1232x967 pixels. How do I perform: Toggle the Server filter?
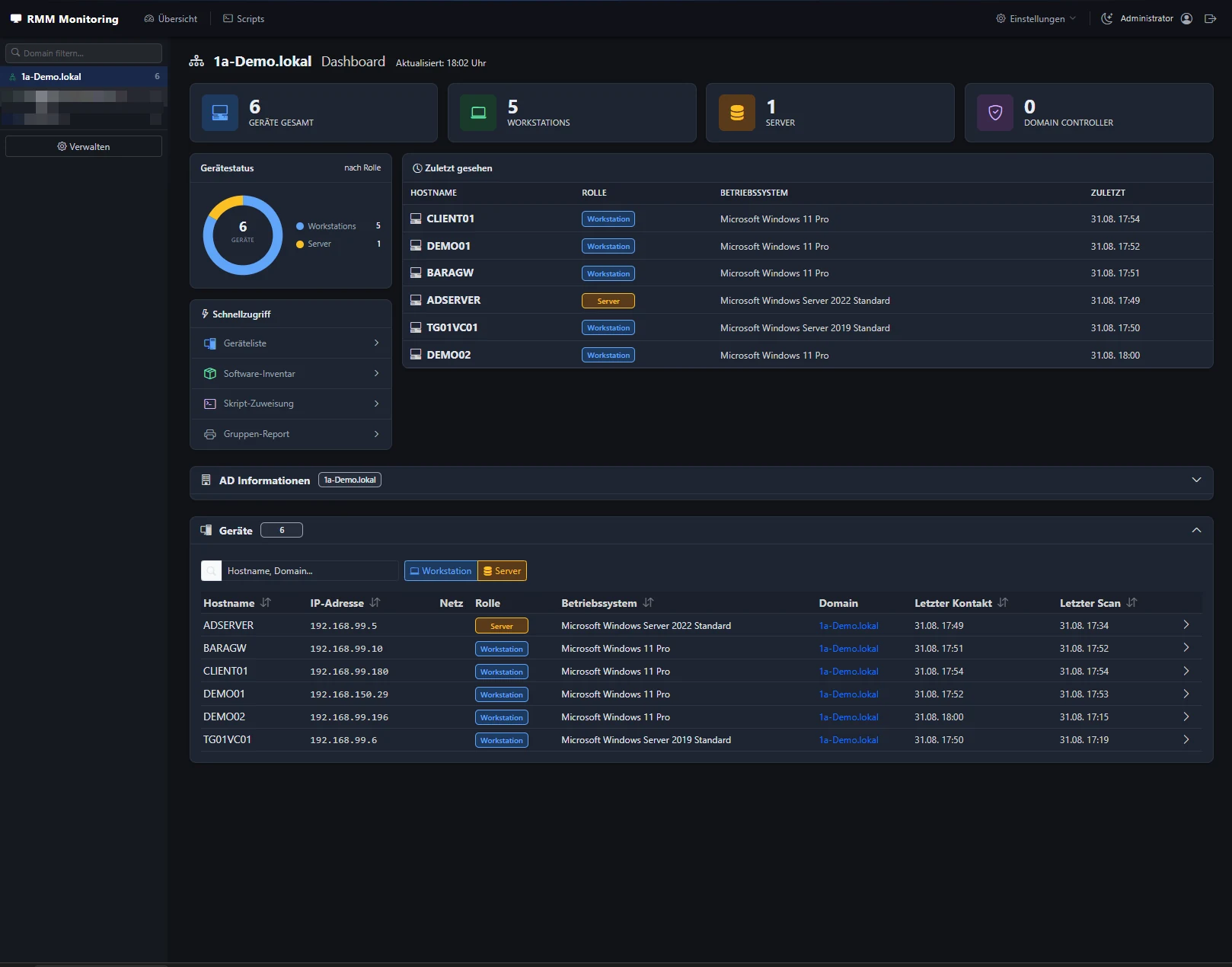503,571
